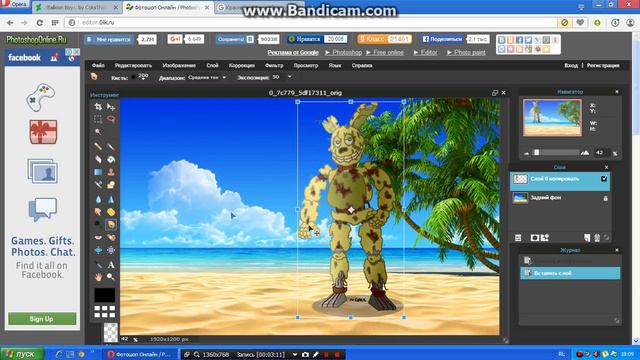The image size is (640, 360).
Task: Open the Слой menu
Action: tap(212, 65)
